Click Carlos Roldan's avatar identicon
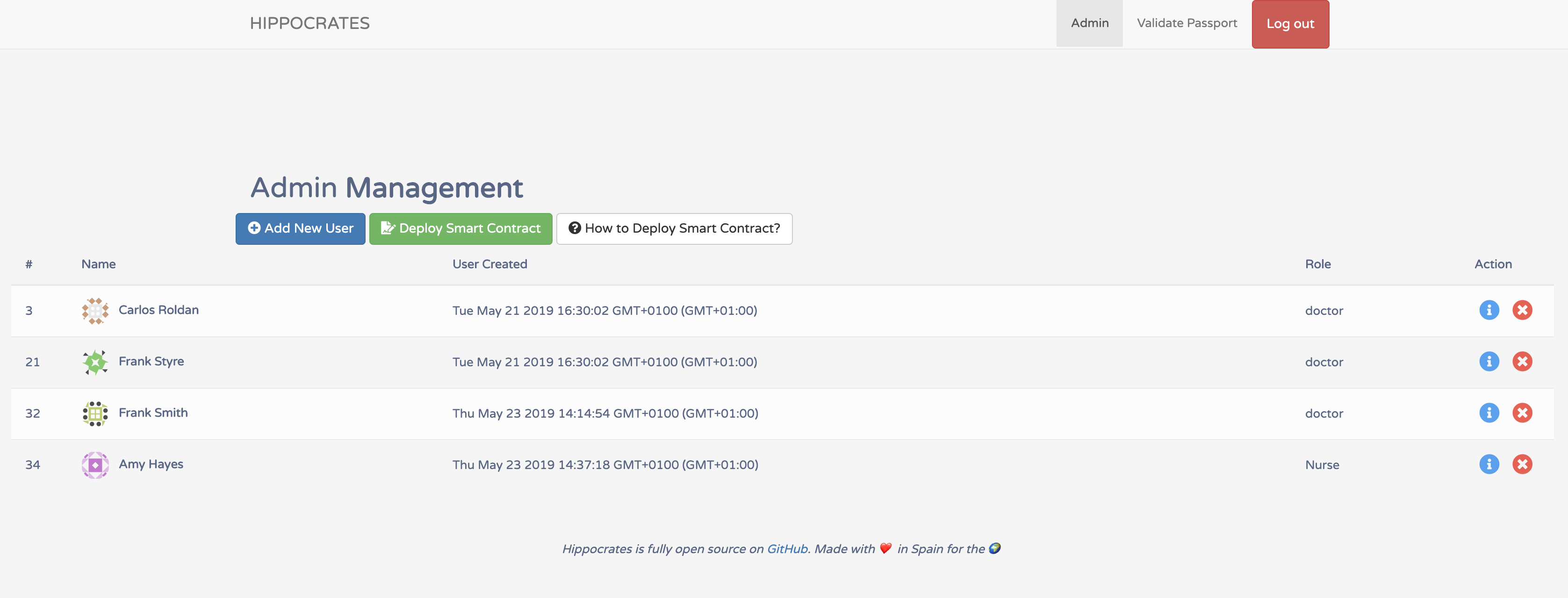The width and height of the screenshot is (1568, 598). (95, 311)
